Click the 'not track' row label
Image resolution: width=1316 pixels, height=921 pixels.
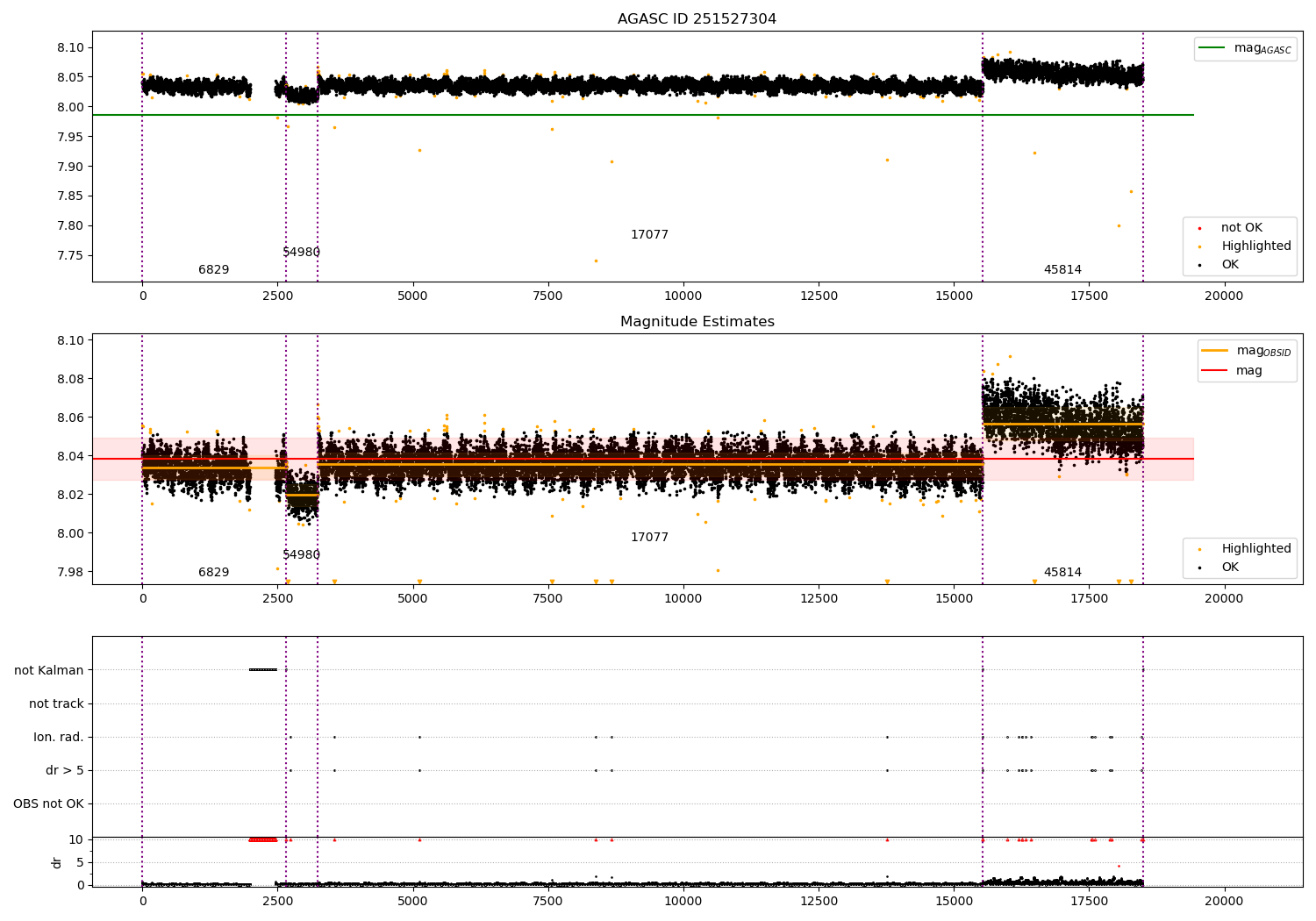[56, 704]
